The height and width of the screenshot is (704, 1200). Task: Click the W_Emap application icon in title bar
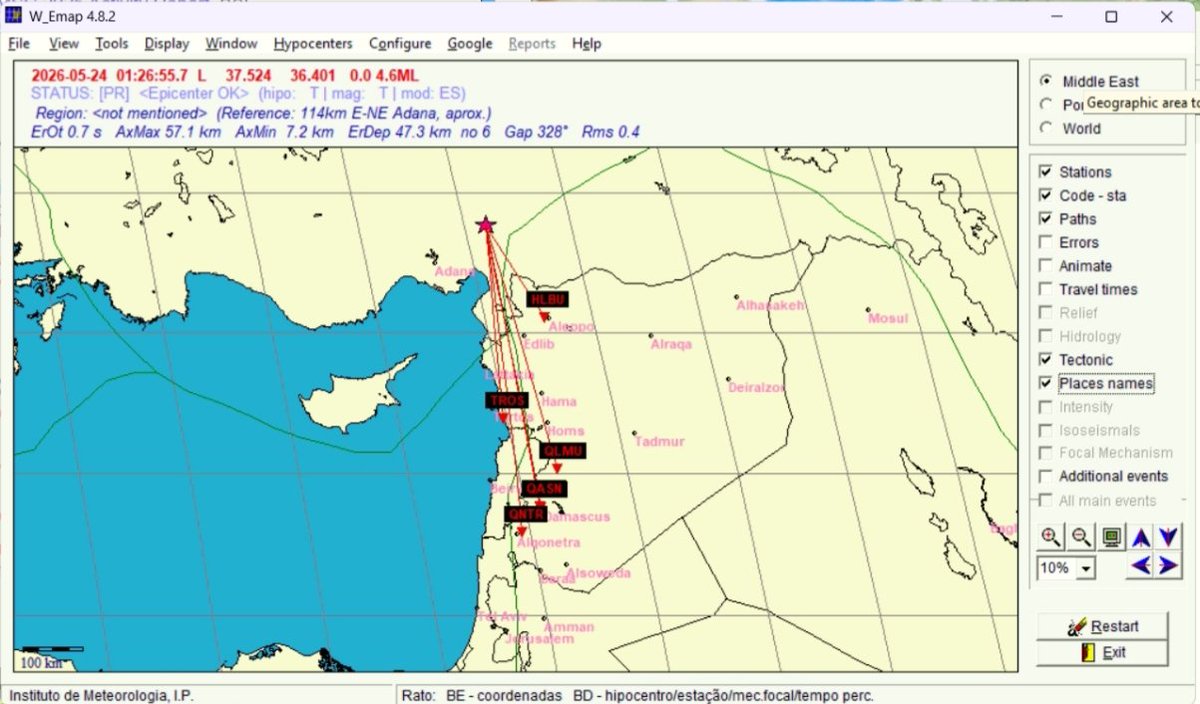coord(15,16)
